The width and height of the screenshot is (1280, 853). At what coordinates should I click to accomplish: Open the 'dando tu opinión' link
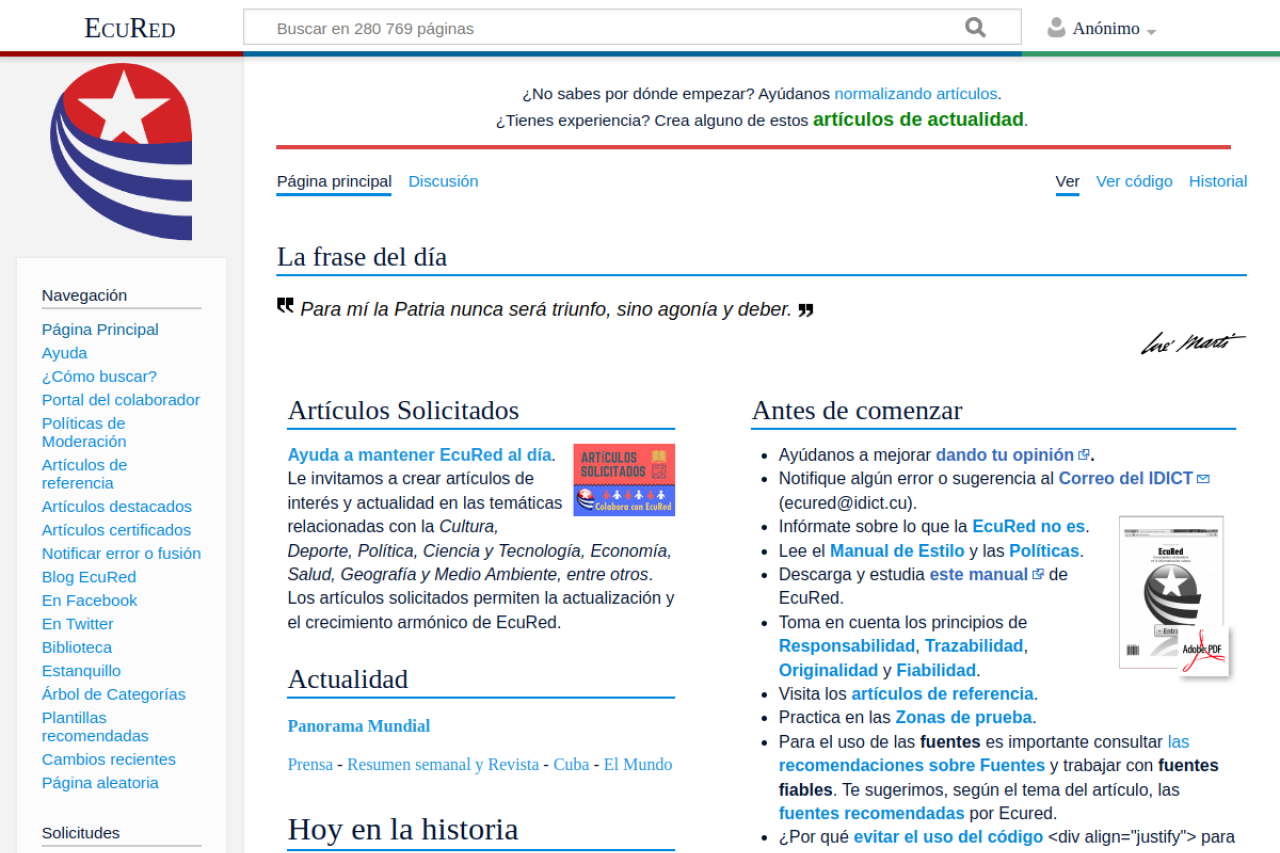coord(1005,455)
